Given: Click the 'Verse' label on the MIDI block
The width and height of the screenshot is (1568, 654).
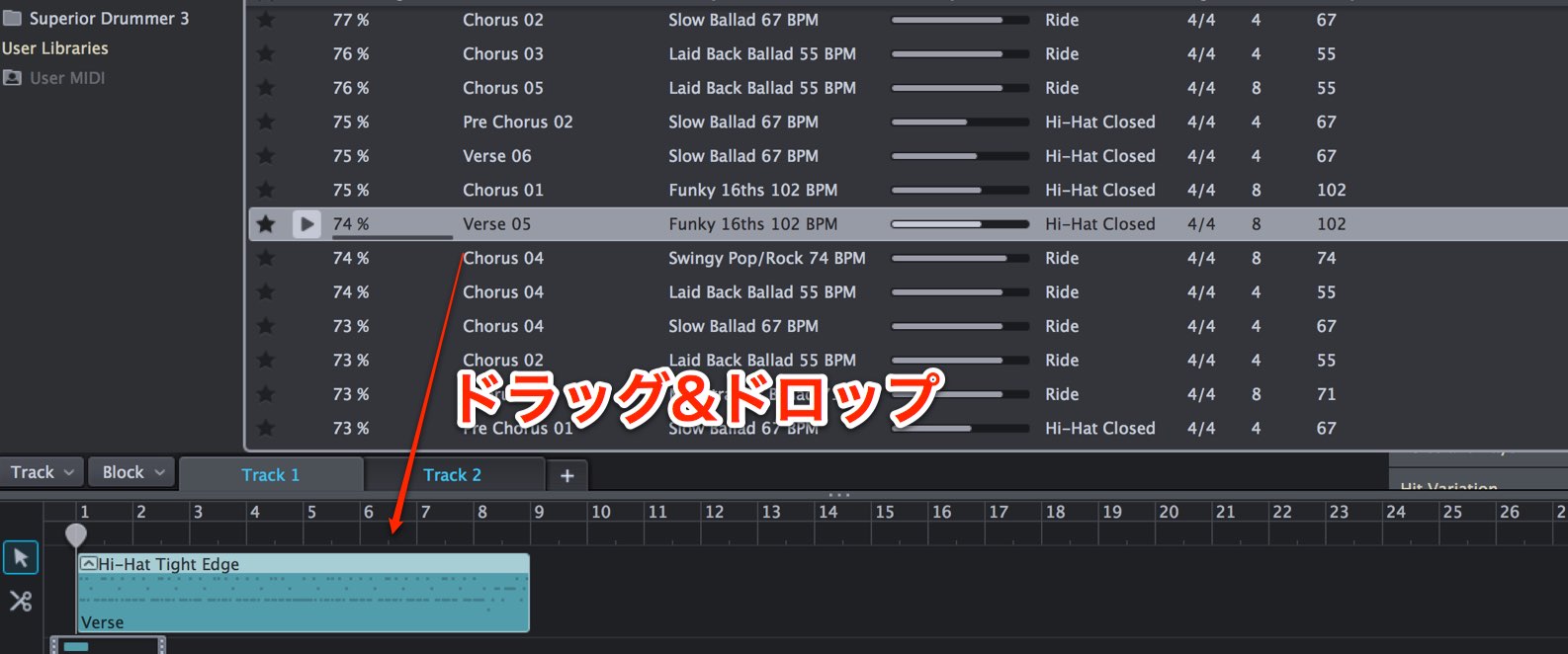Looking at the screenshot, I should coord(103,622).
